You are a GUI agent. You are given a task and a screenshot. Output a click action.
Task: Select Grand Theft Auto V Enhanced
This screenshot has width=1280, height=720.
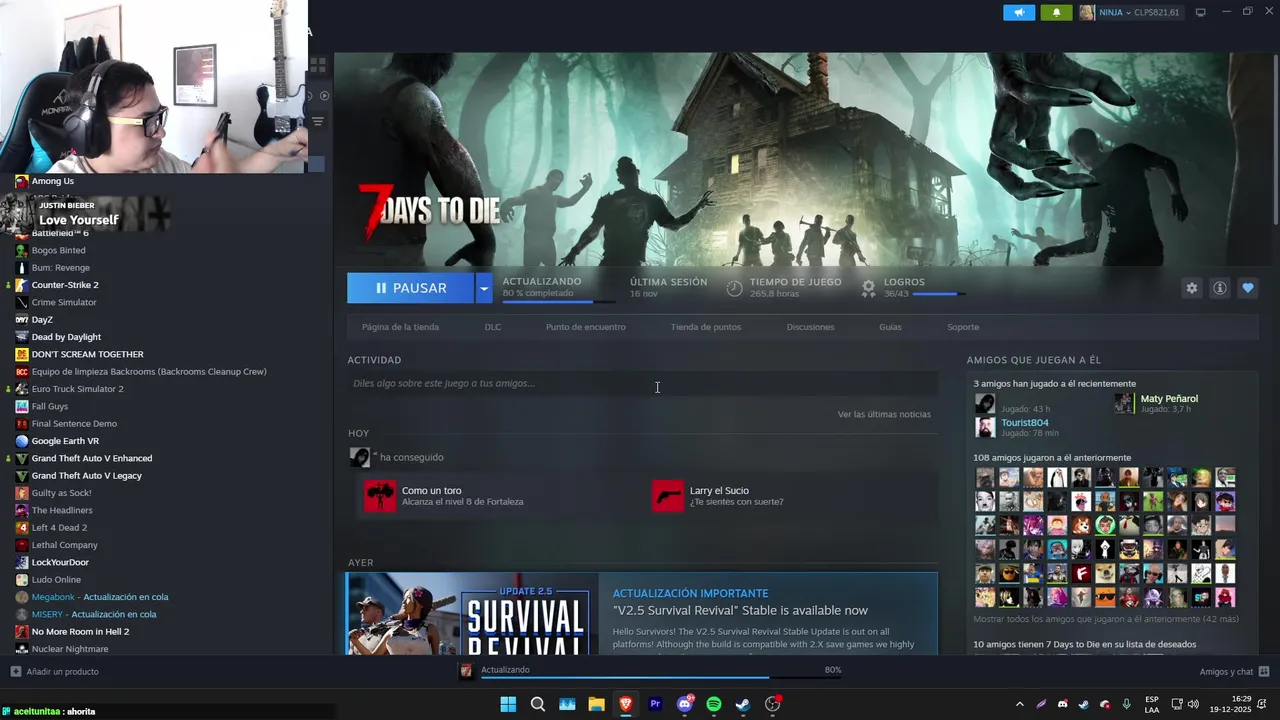point(92,458)
